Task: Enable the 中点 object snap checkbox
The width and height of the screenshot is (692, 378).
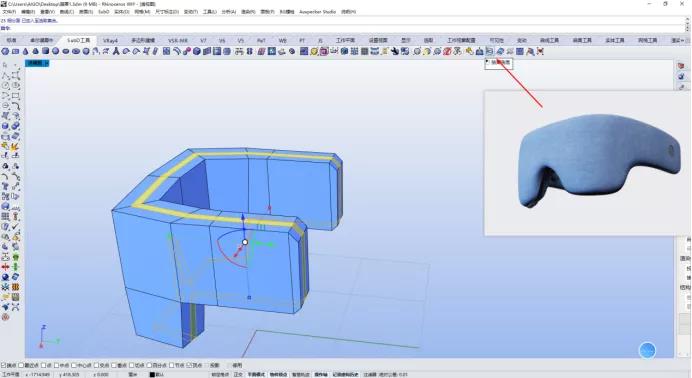Action: click(56, 365)
